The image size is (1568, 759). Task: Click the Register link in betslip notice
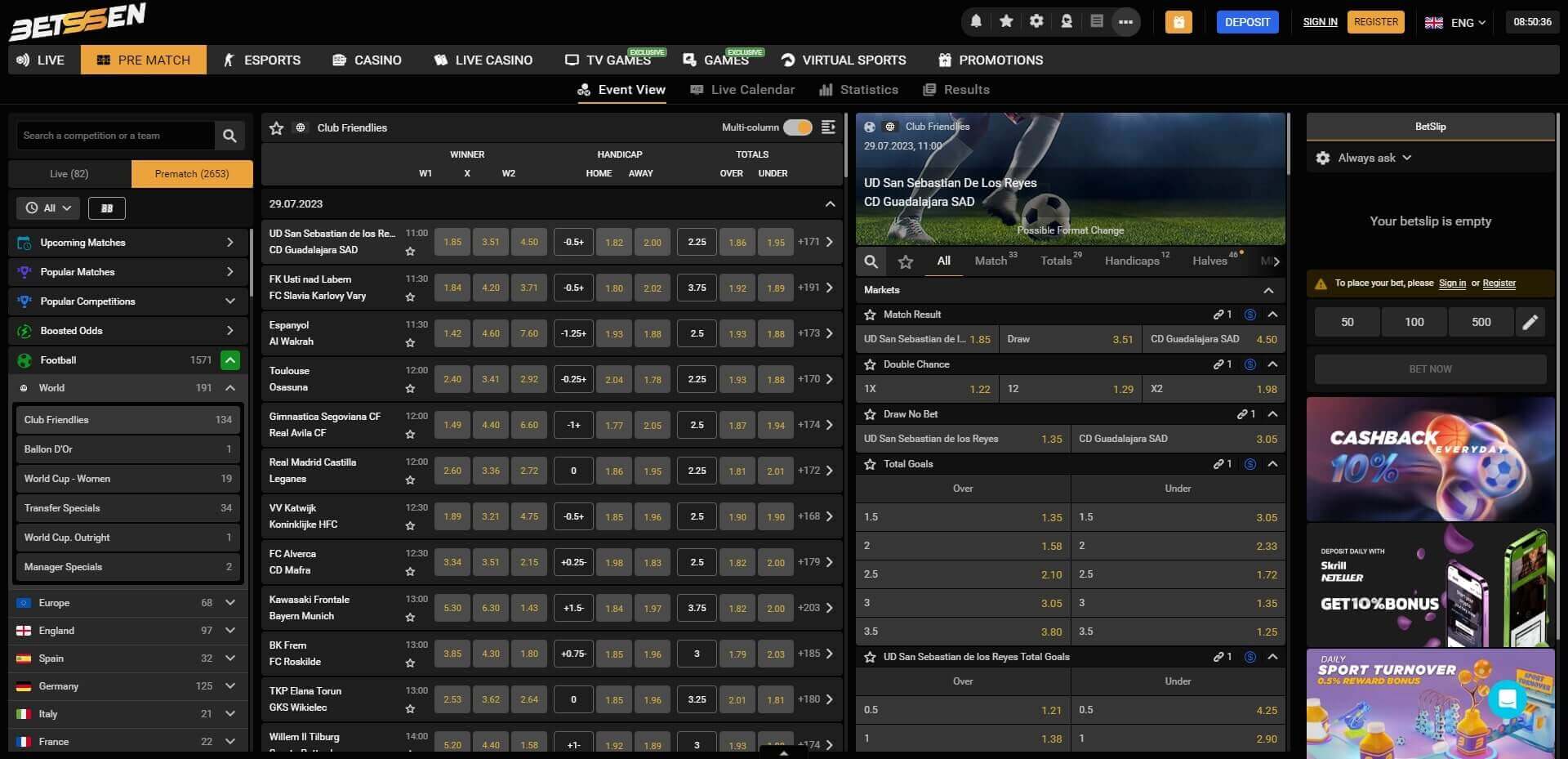[1499, 284]
